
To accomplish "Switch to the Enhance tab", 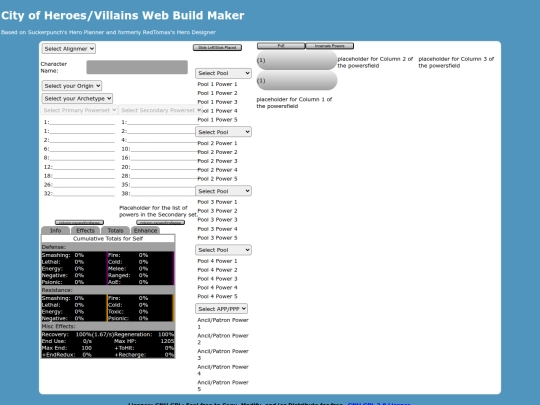I will tap(145, 230).
